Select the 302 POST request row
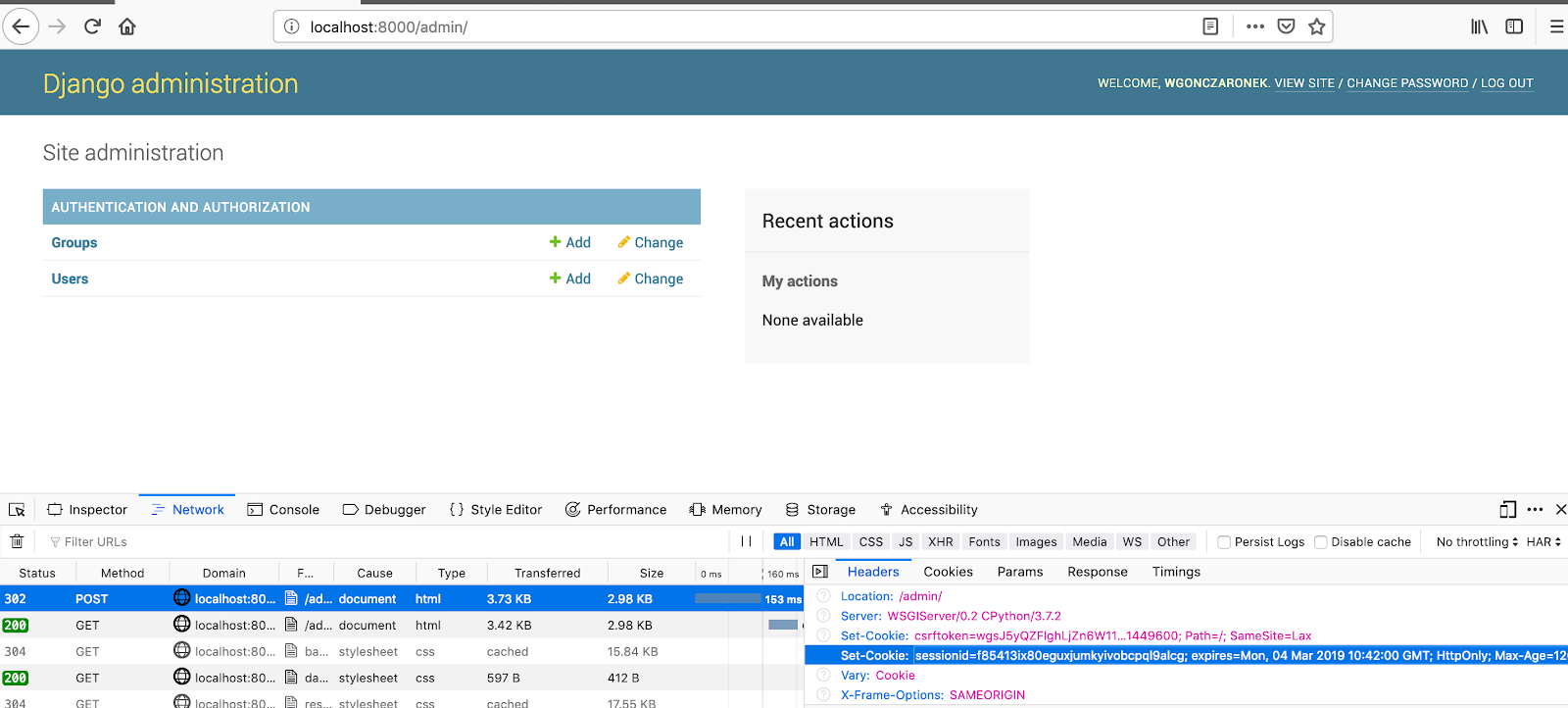 402,598
